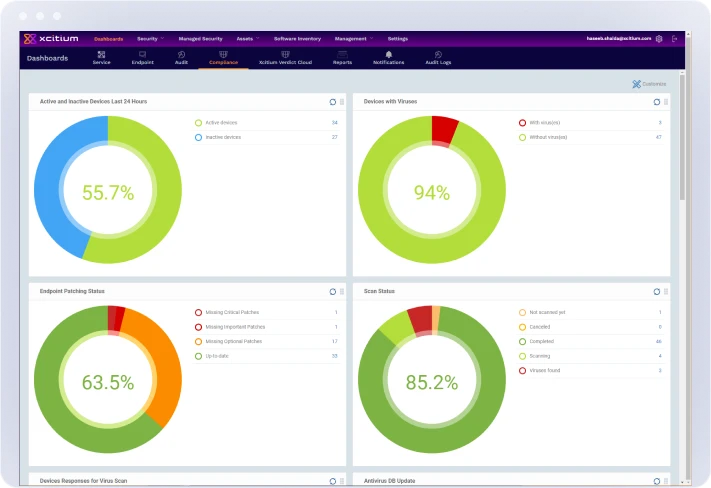The height and width of the screenshot is (488, 711).
Task: Switch to the Audit Logs tab
Action: [438, 57]
